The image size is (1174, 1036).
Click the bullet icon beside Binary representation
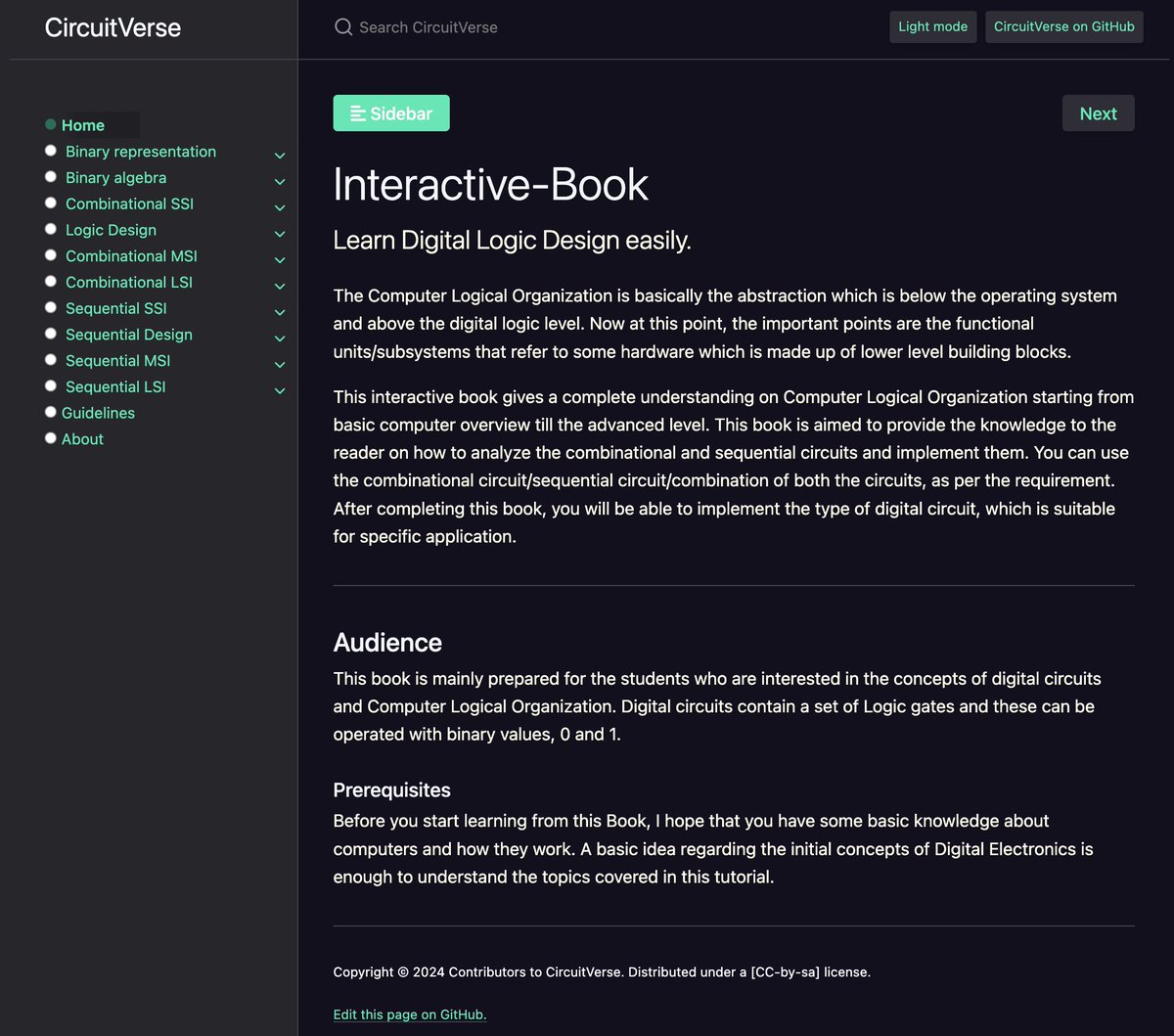click(x=50, y=150)
